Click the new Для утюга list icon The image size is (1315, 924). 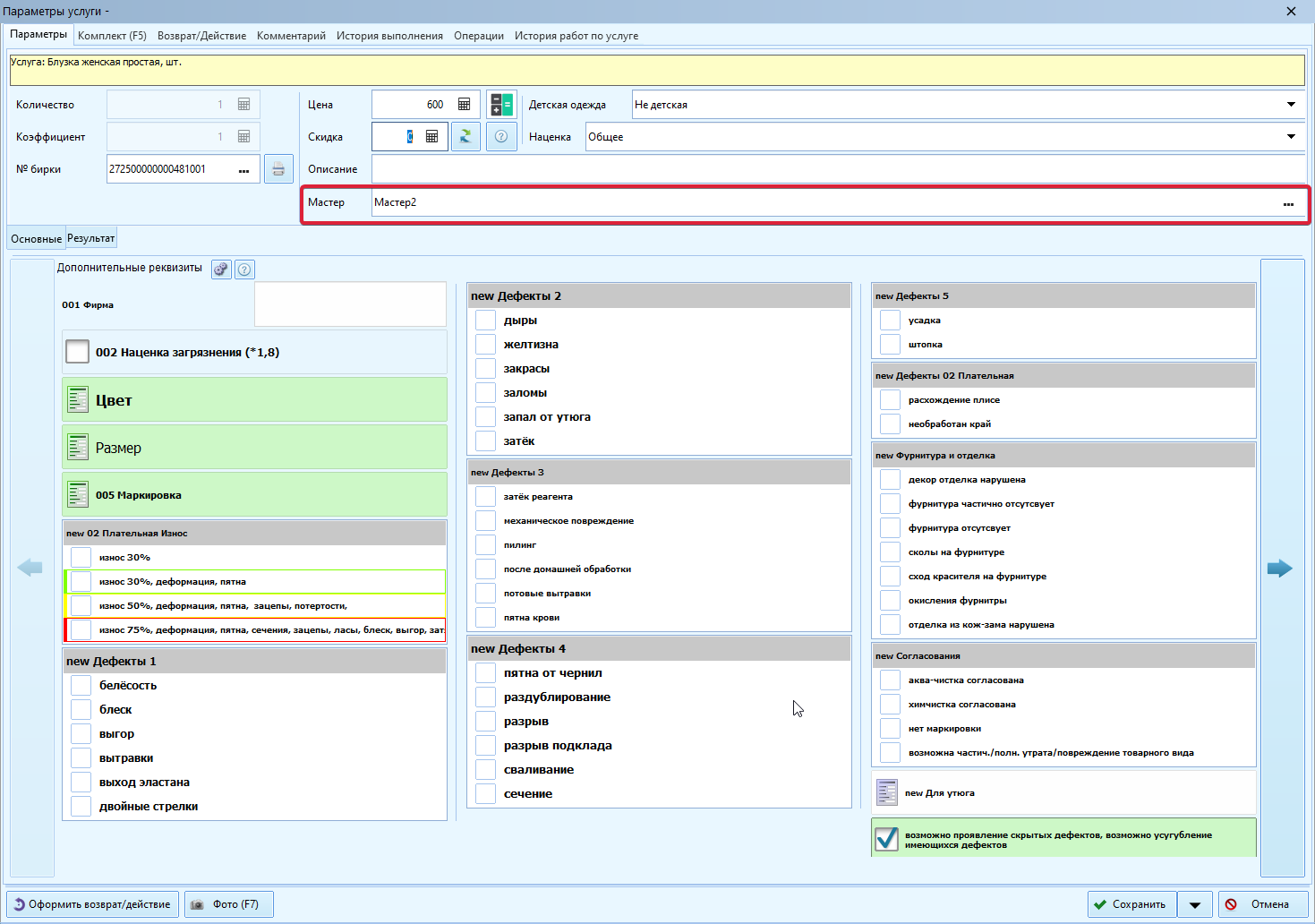887,792
